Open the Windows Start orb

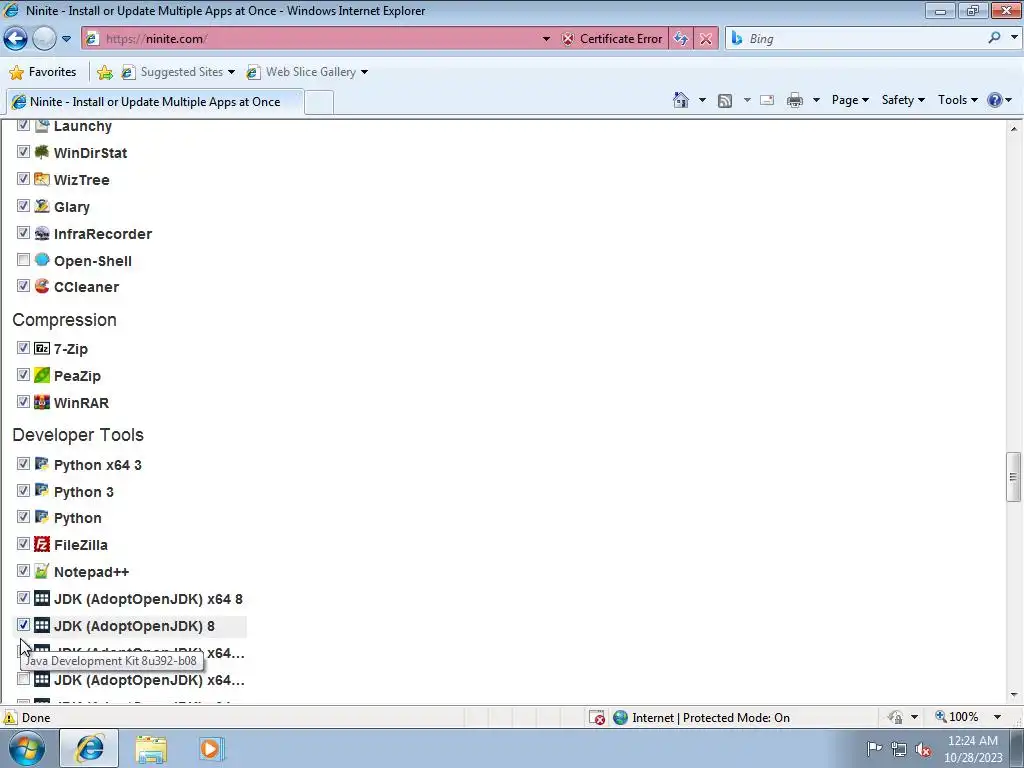(27, 748)
